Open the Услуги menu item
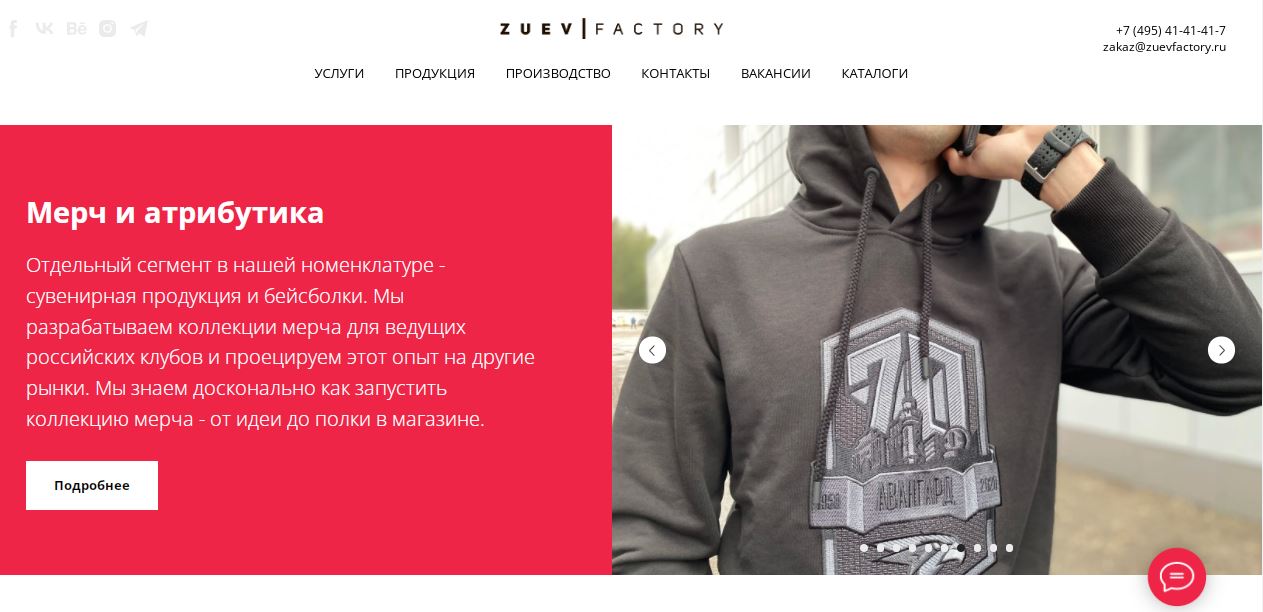The width and height of the screenshot is (1263, 612). [339, 74]
